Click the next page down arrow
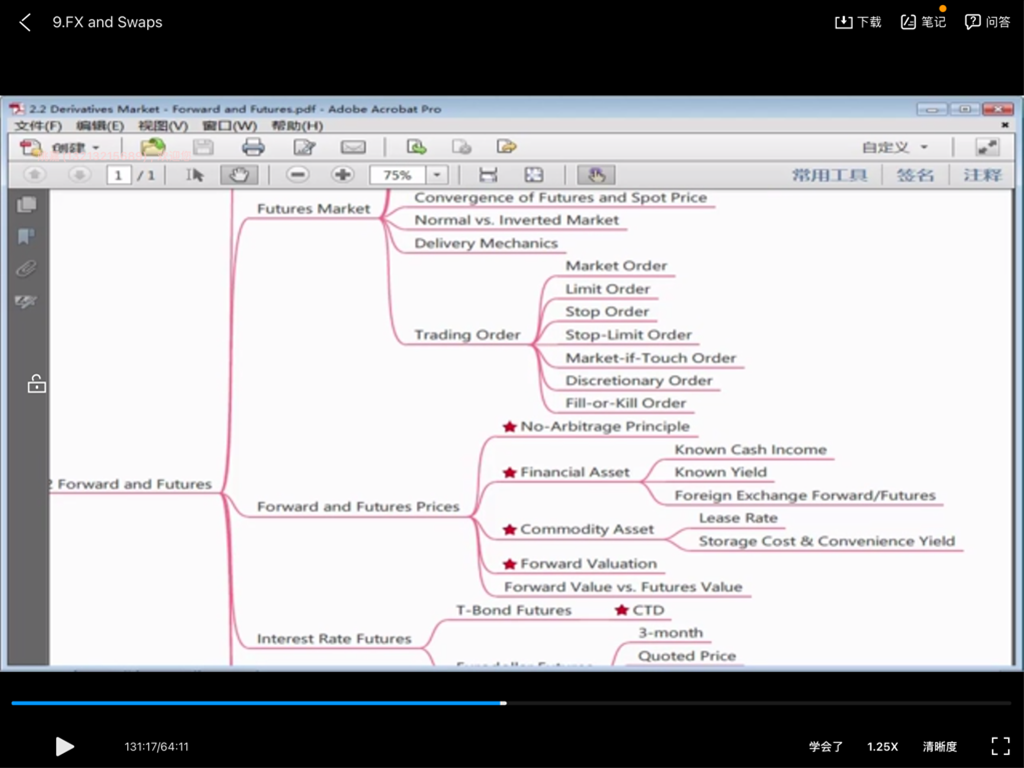1024x768 pixels. point(80,174)
